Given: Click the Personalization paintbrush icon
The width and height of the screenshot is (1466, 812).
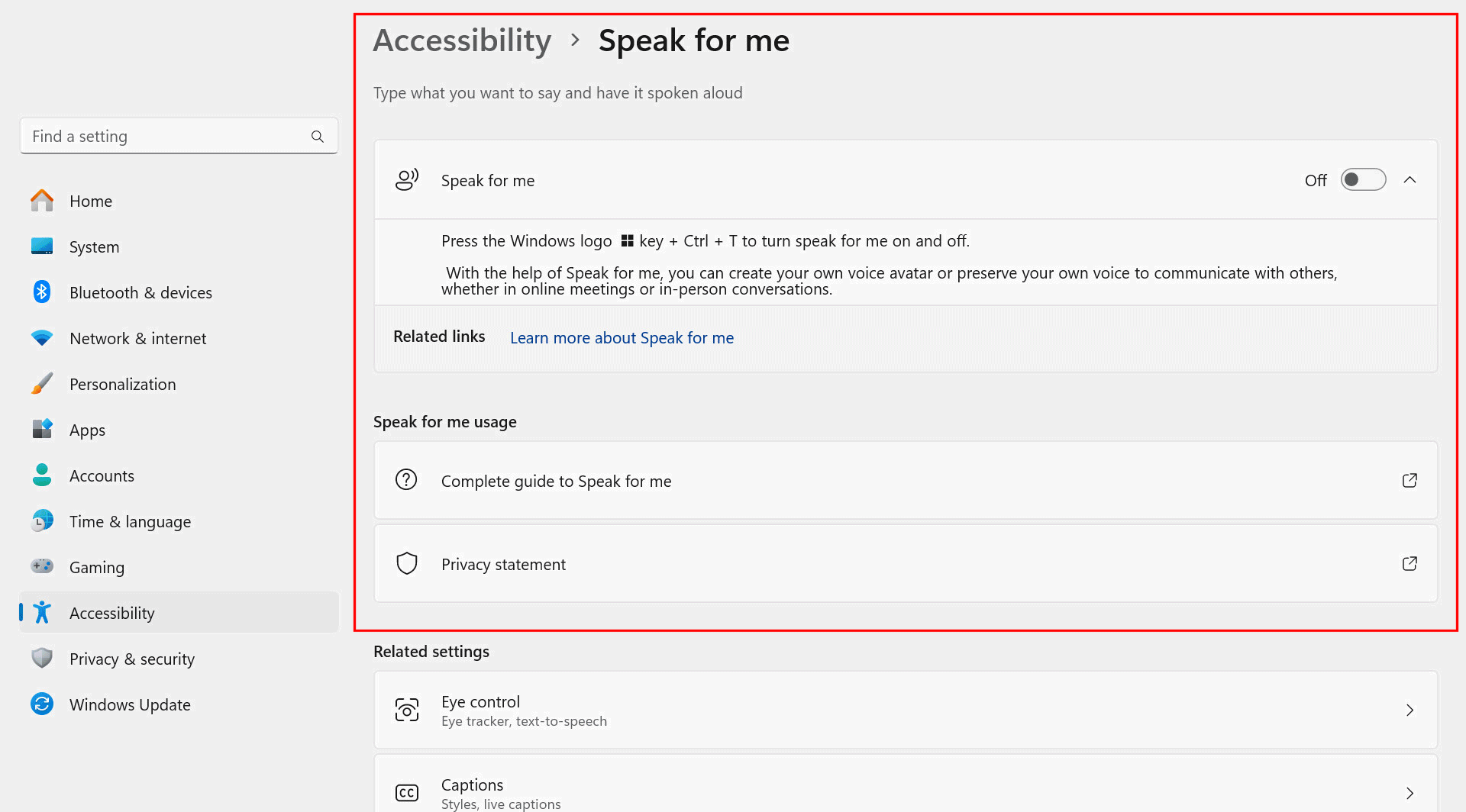Looking at the screenshot, I should 42,384.
